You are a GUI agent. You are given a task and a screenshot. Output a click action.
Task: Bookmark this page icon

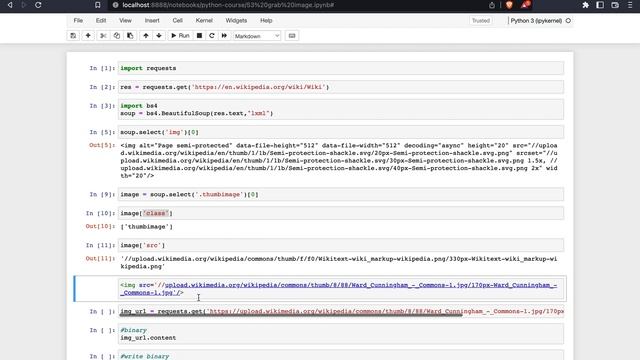click(98, 5)
